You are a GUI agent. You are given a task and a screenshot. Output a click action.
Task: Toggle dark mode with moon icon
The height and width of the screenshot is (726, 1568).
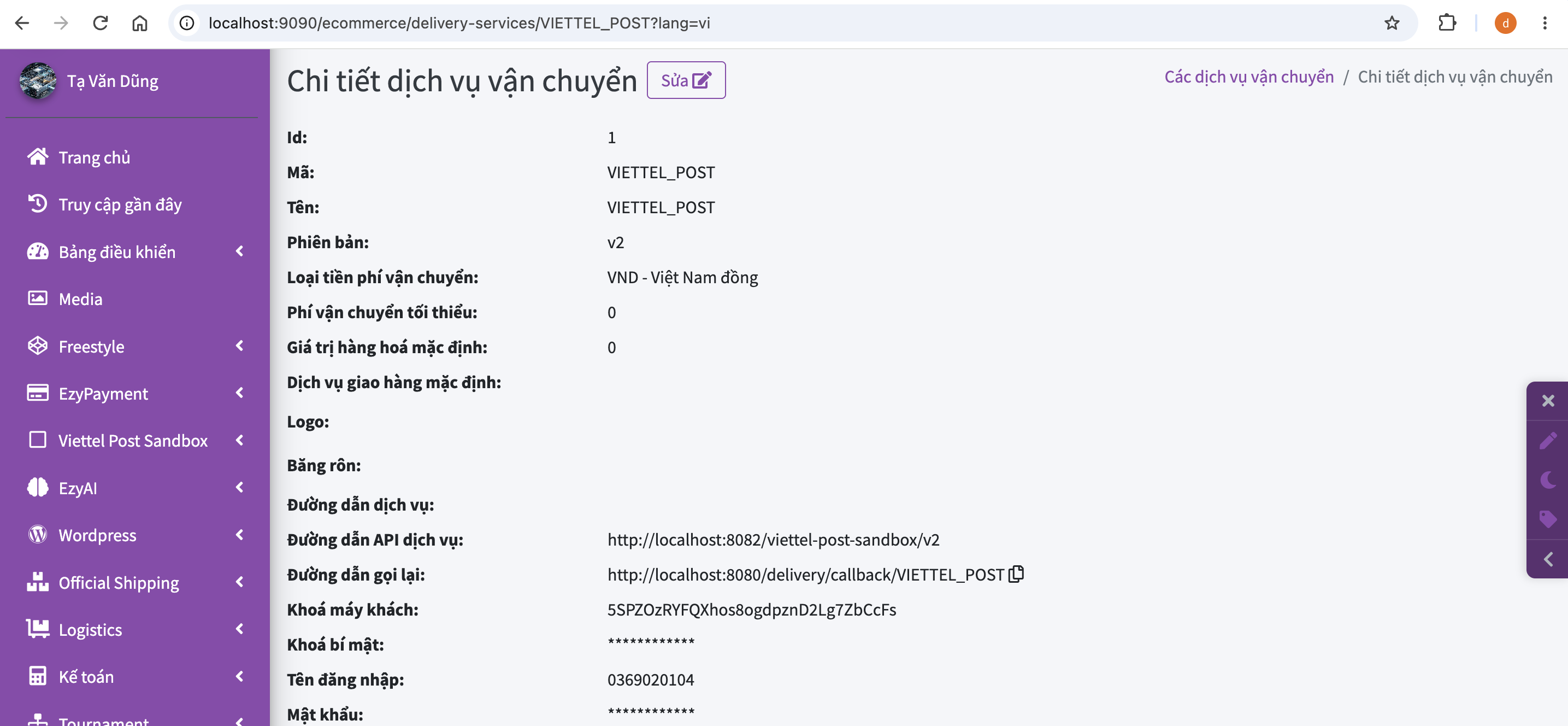[1548, 480]
